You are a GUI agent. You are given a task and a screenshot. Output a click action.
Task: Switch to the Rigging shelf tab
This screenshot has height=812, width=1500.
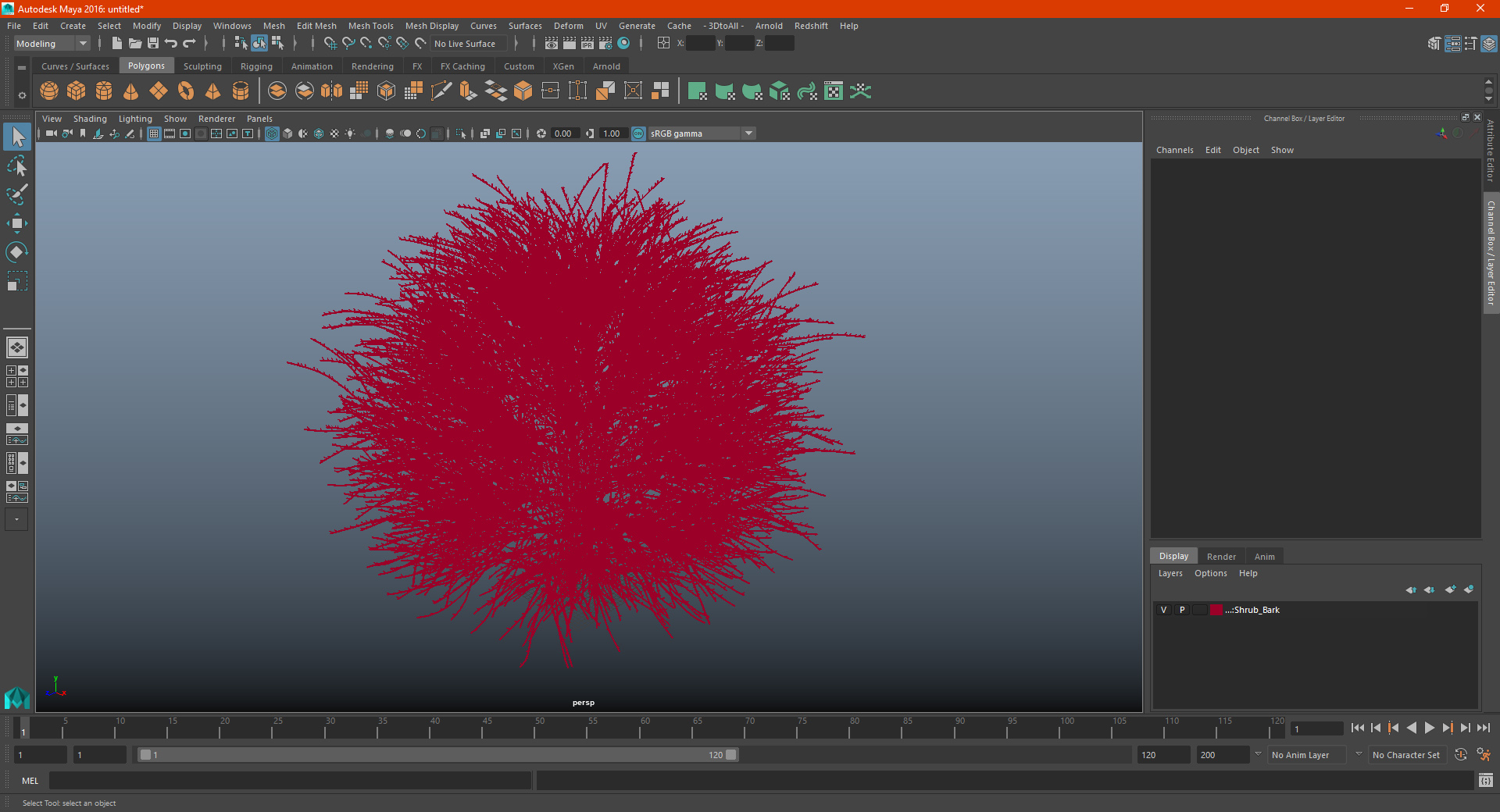click(256, 66)
